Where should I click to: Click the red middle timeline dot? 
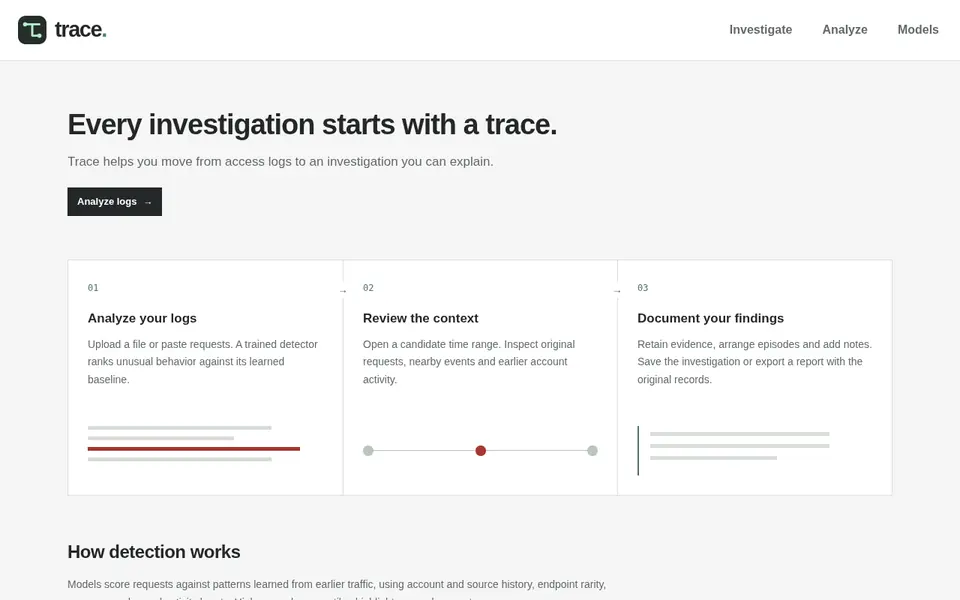tap(481, 451)
